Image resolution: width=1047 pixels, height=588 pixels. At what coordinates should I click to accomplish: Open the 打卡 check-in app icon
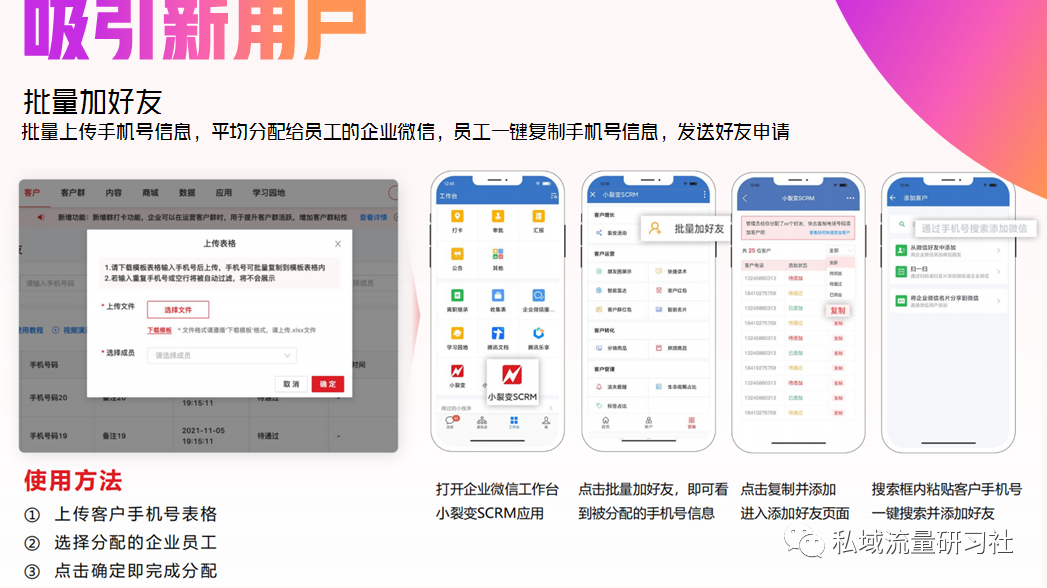[457, 216]
